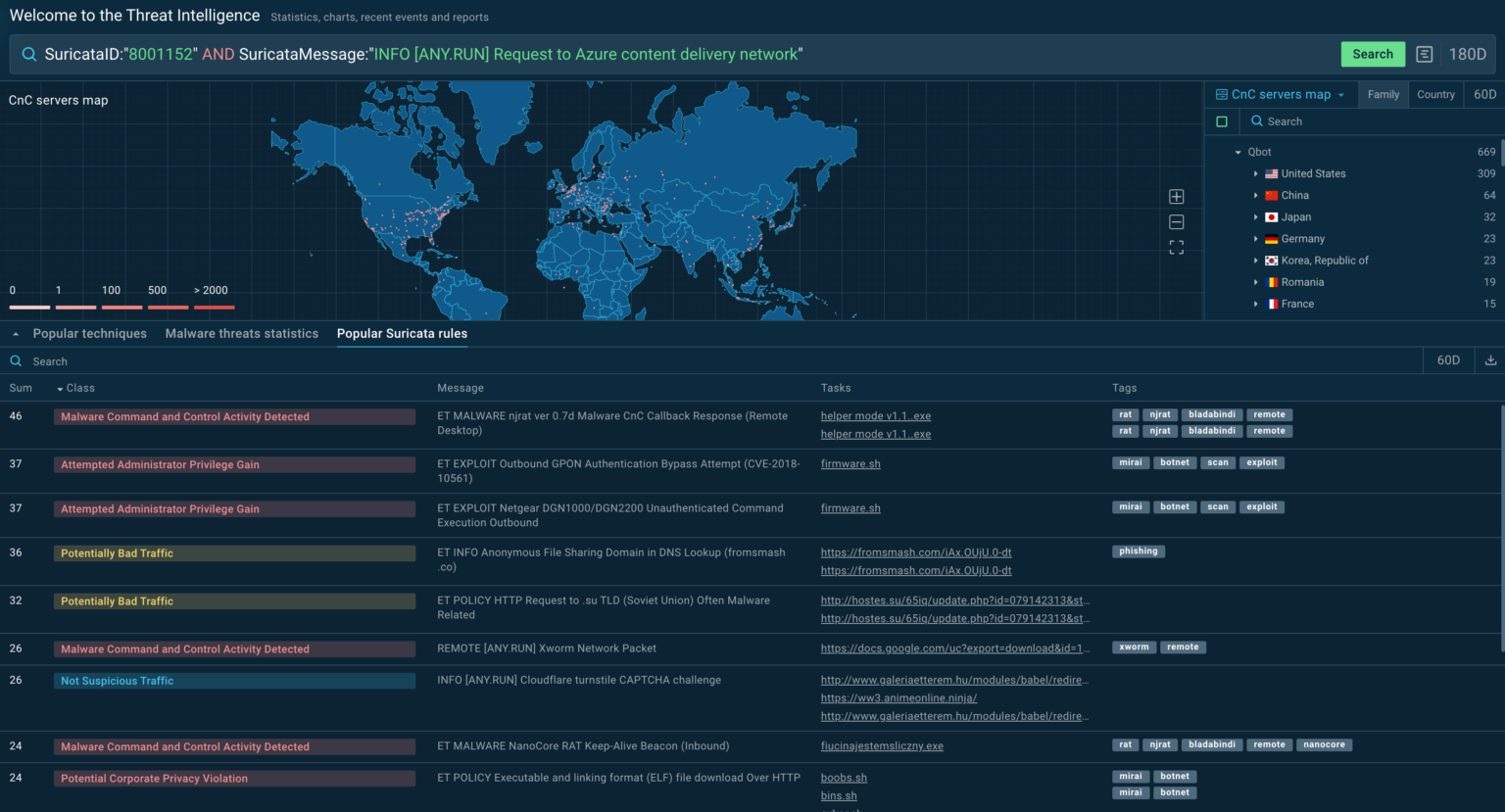Zoom in on the CnC servers map
The height and width of the screenshot is (812, 1505).
point(1176,196)
